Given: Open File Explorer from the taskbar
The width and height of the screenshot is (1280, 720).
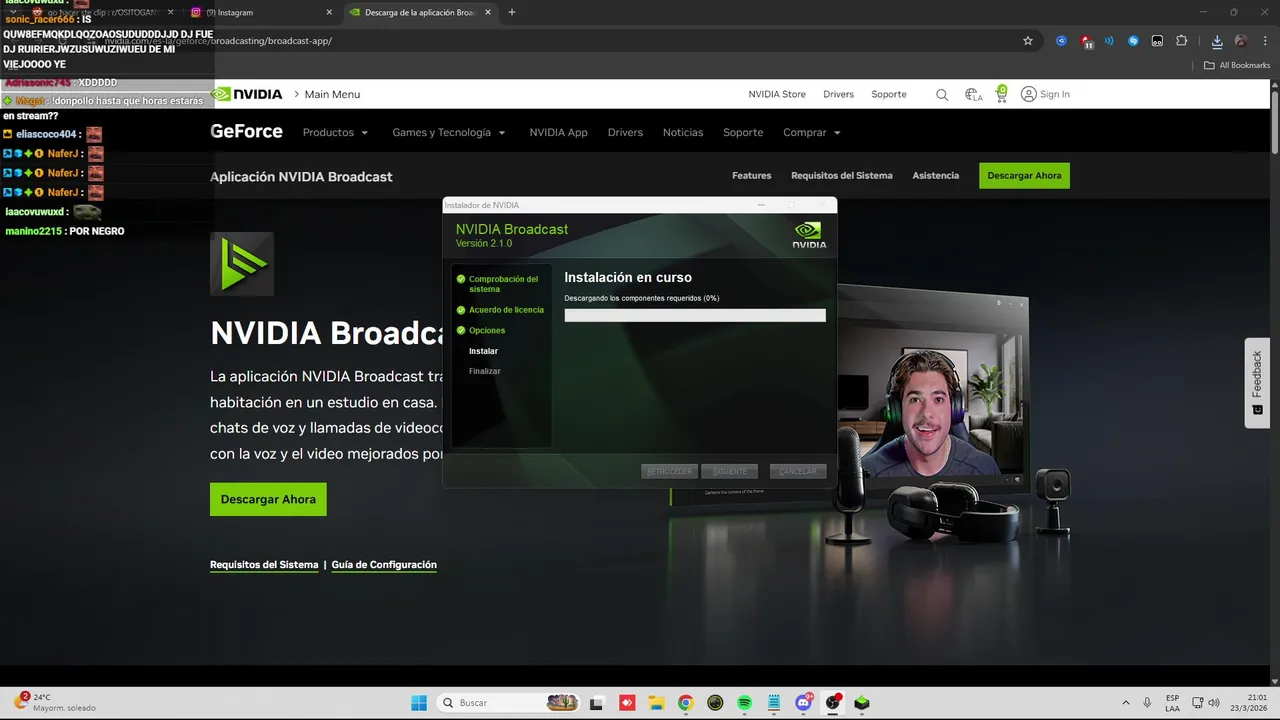Looking at the screenshot, I should [x=656, y=703].
